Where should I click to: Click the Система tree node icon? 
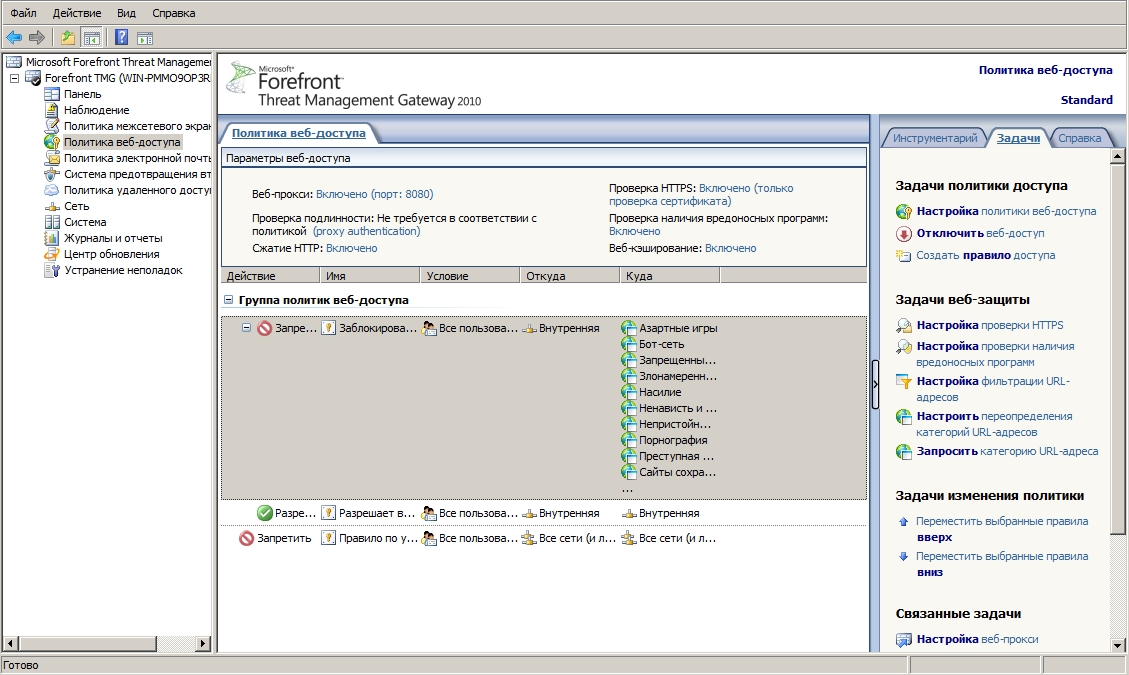pyautogui.click(x=52, y=222)
